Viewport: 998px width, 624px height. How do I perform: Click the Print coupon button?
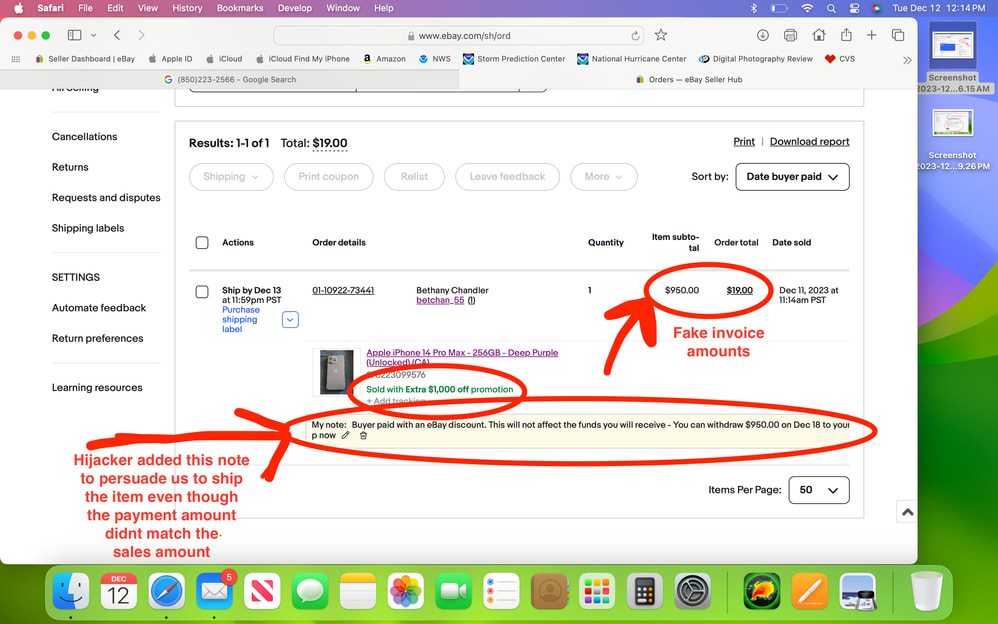(329, 177)
